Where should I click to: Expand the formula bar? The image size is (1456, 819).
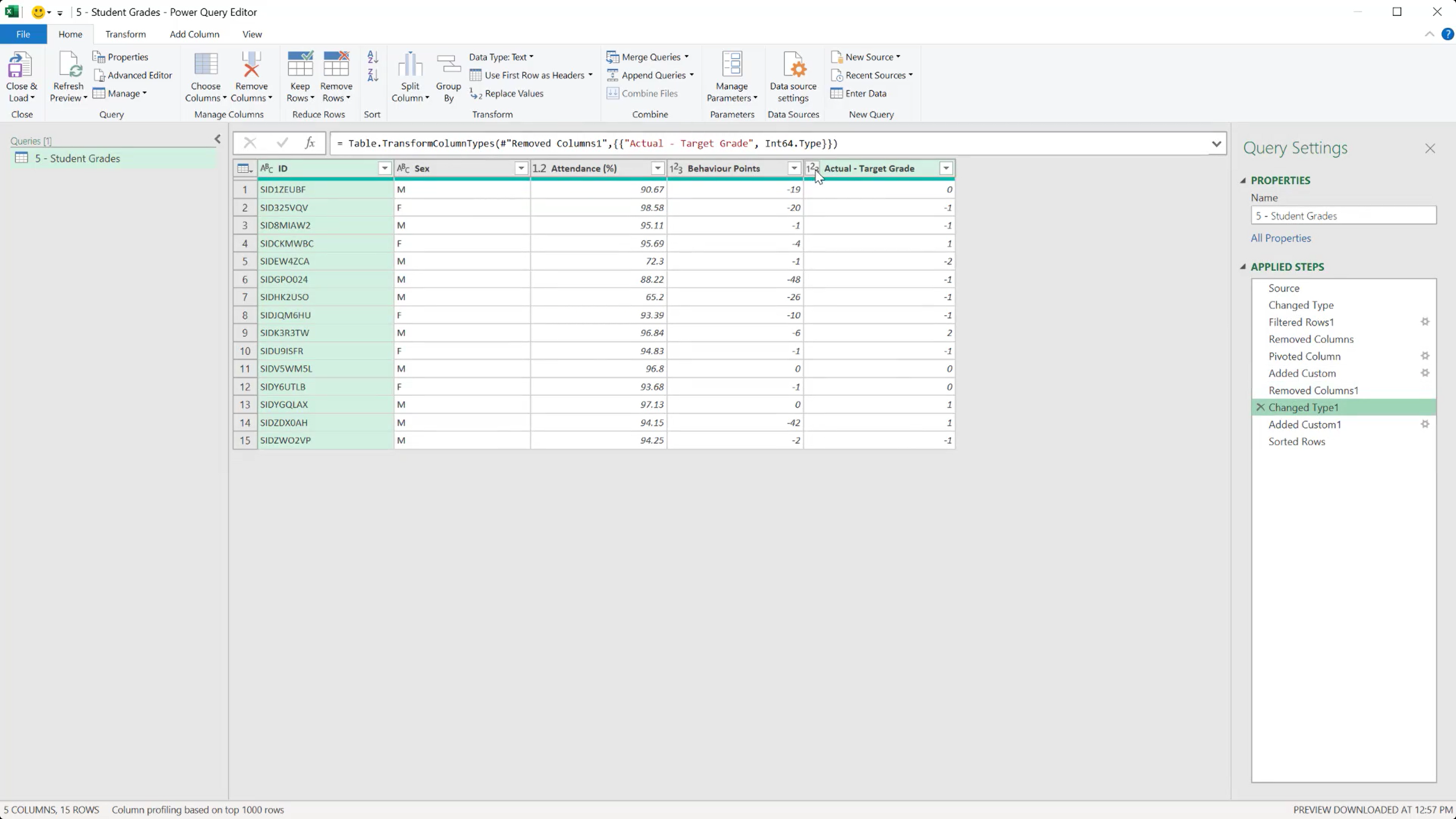coord(1216,144)
